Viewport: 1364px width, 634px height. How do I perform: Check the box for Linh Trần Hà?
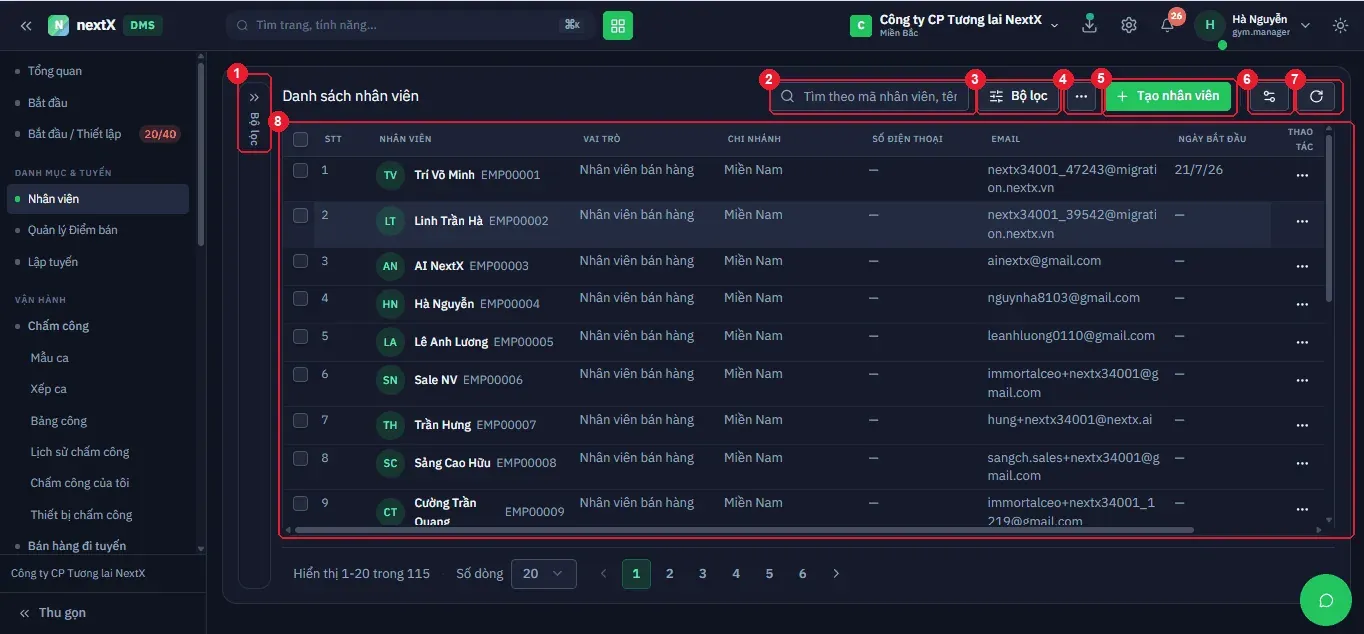tap(301, 215)
